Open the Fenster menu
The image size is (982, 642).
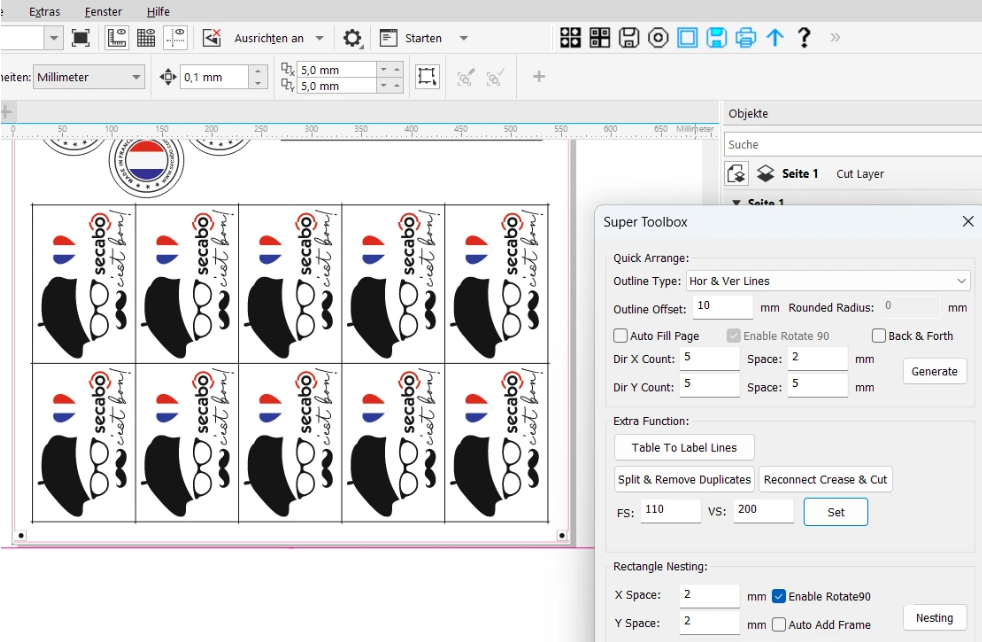[x=103, y=11]
